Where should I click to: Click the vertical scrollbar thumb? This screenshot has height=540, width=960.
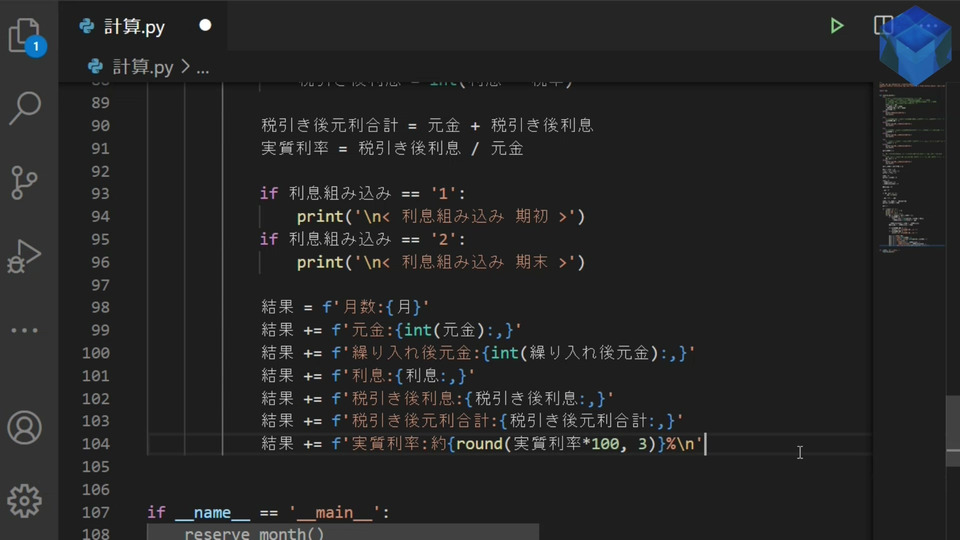pyautogui.click(x=953, y=432)
